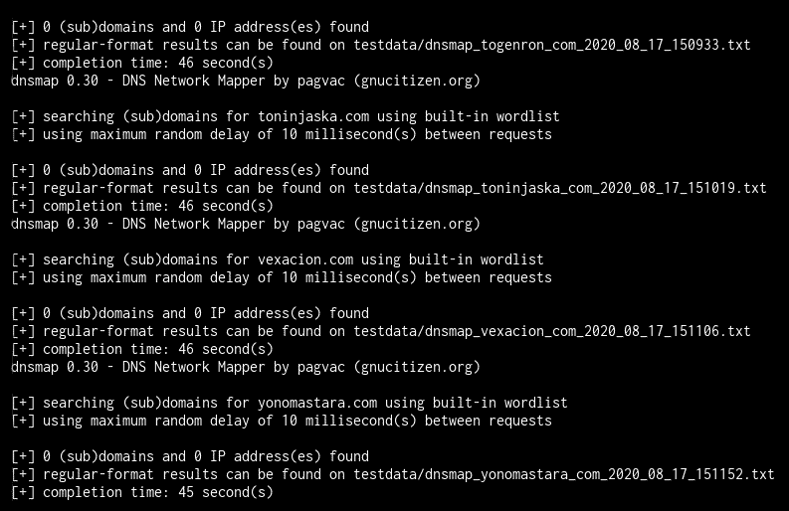
Task: Click the first dnsmap 0.30 banner line
Action: pyautogui.click(x=246, y=81)
